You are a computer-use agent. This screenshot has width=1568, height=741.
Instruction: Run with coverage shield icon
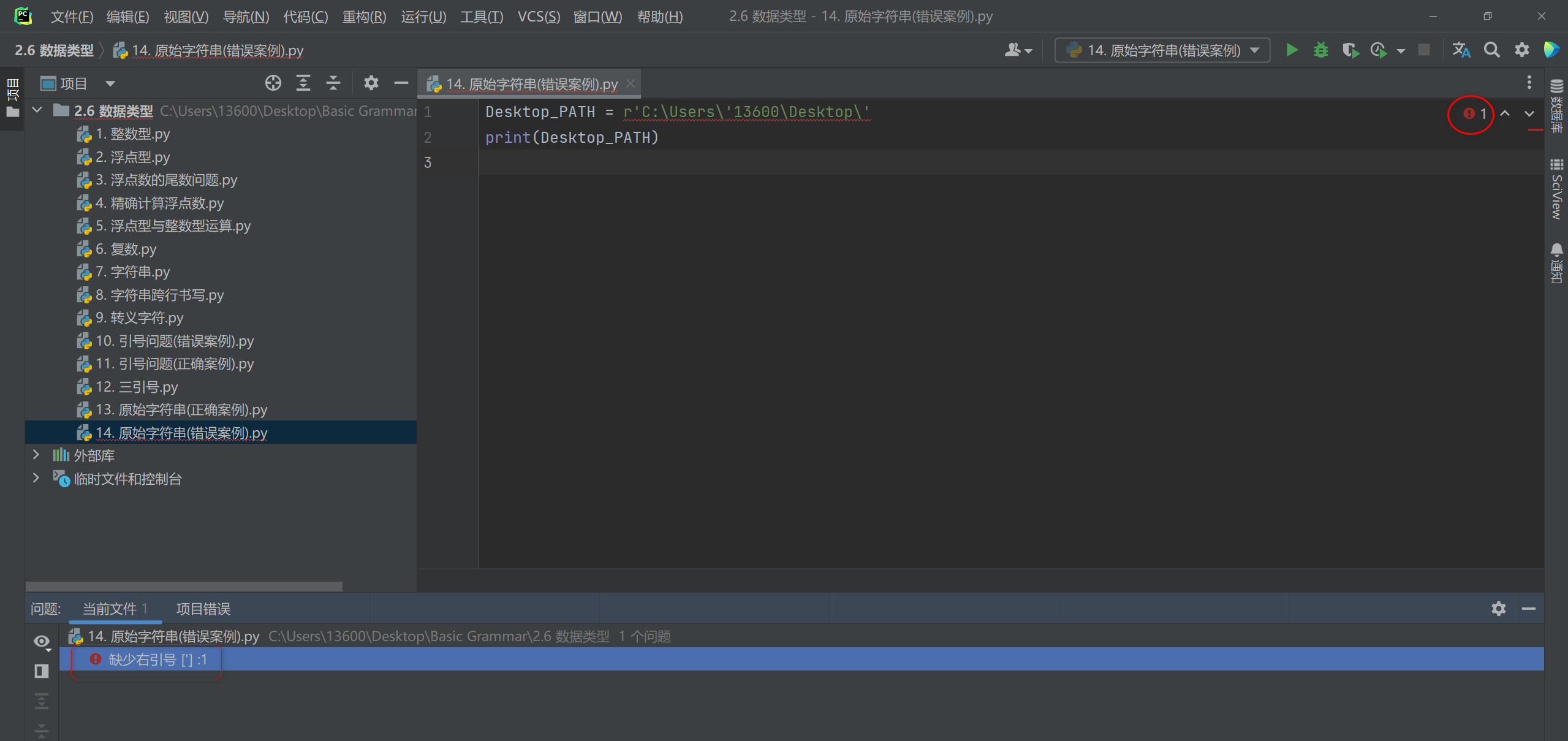(1350, 50)
